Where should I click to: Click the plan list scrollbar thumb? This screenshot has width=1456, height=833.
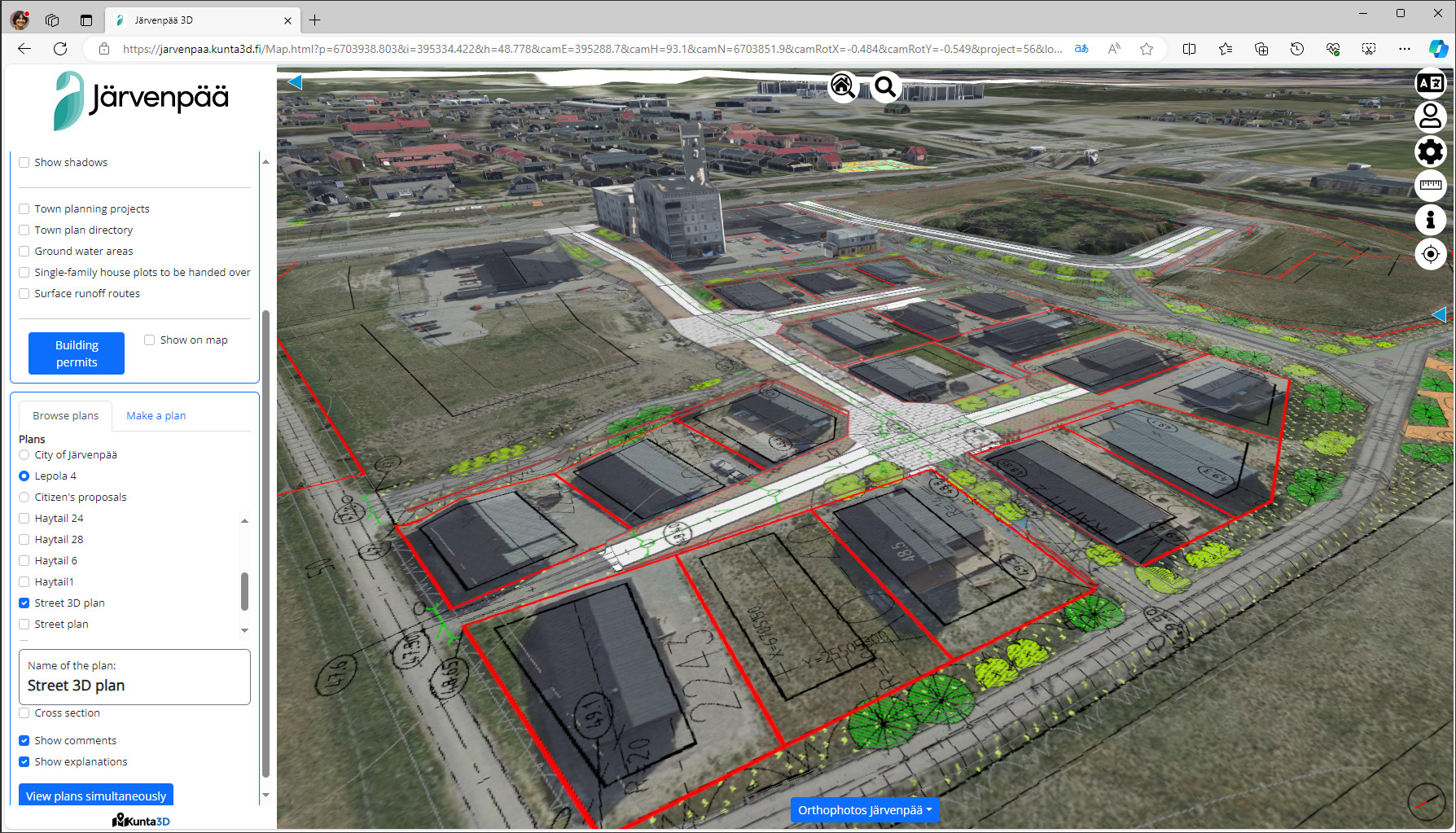coord(244,591)
